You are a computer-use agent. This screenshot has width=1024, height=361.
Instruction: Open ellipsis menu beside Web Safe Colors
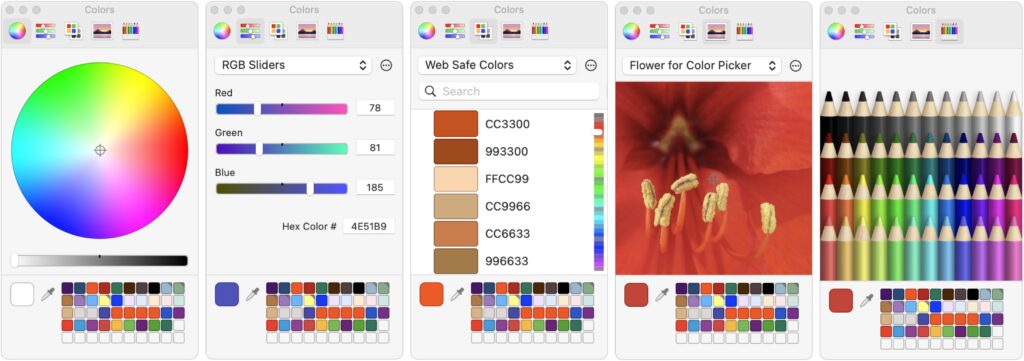(591, 65)
